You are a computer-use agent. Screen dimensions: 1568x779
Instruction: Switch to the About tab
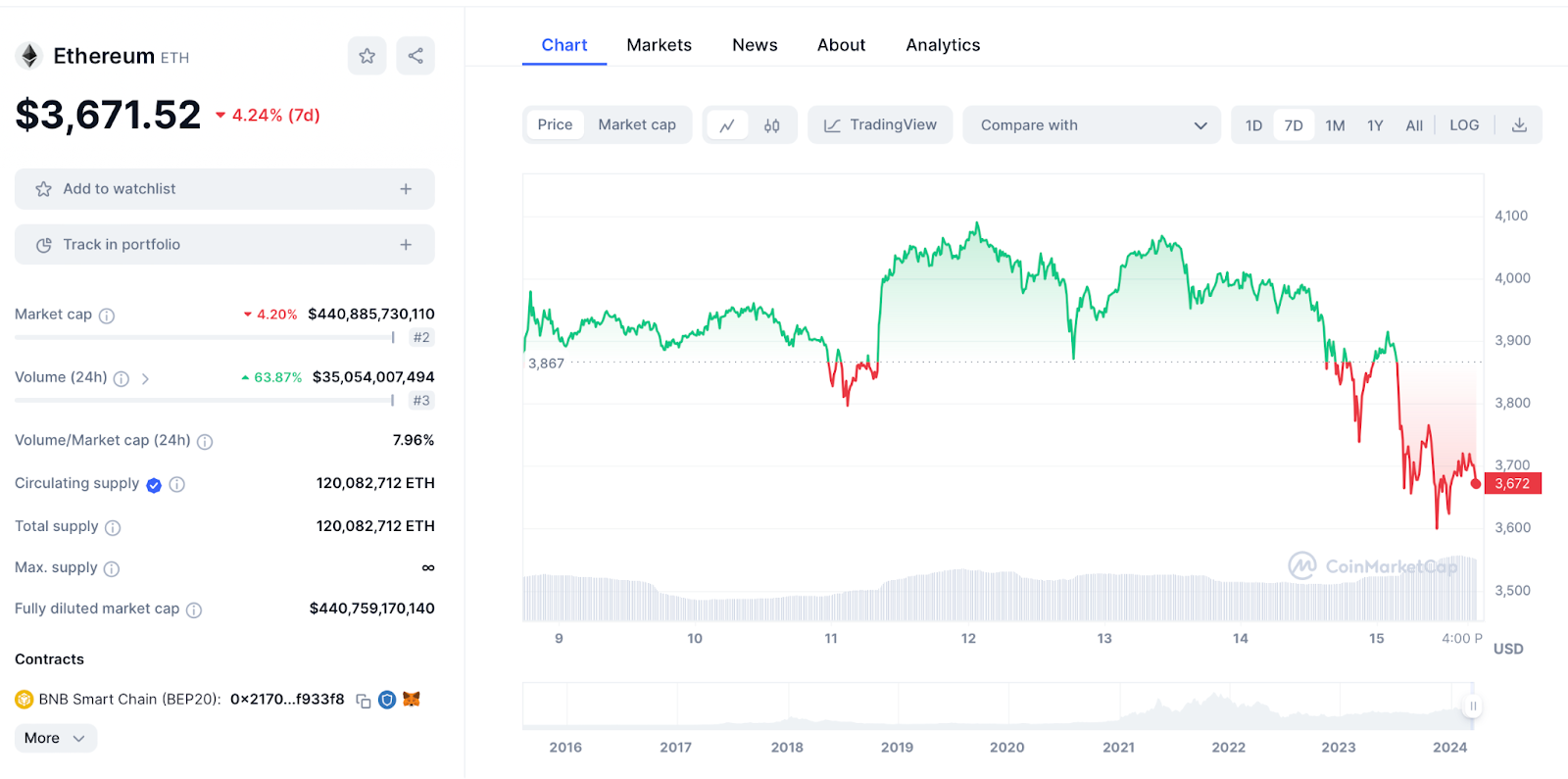[x=841, y=45]
